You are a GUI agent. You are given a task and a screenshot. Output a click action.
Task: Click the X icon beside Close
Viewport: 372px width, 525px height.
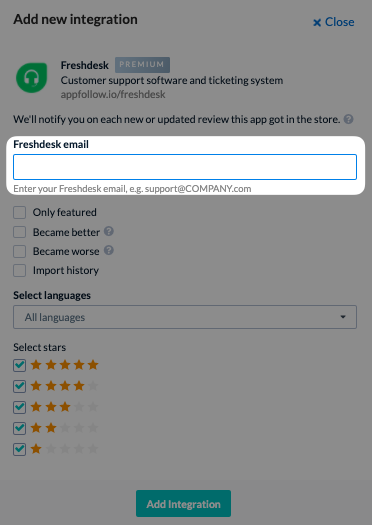click(317, 22)
